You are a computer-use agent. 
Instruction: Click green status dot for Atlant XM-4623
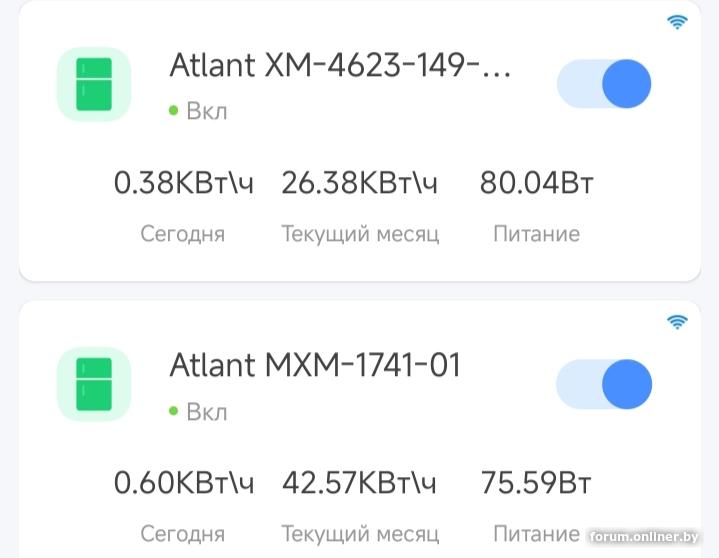point(174,111)
